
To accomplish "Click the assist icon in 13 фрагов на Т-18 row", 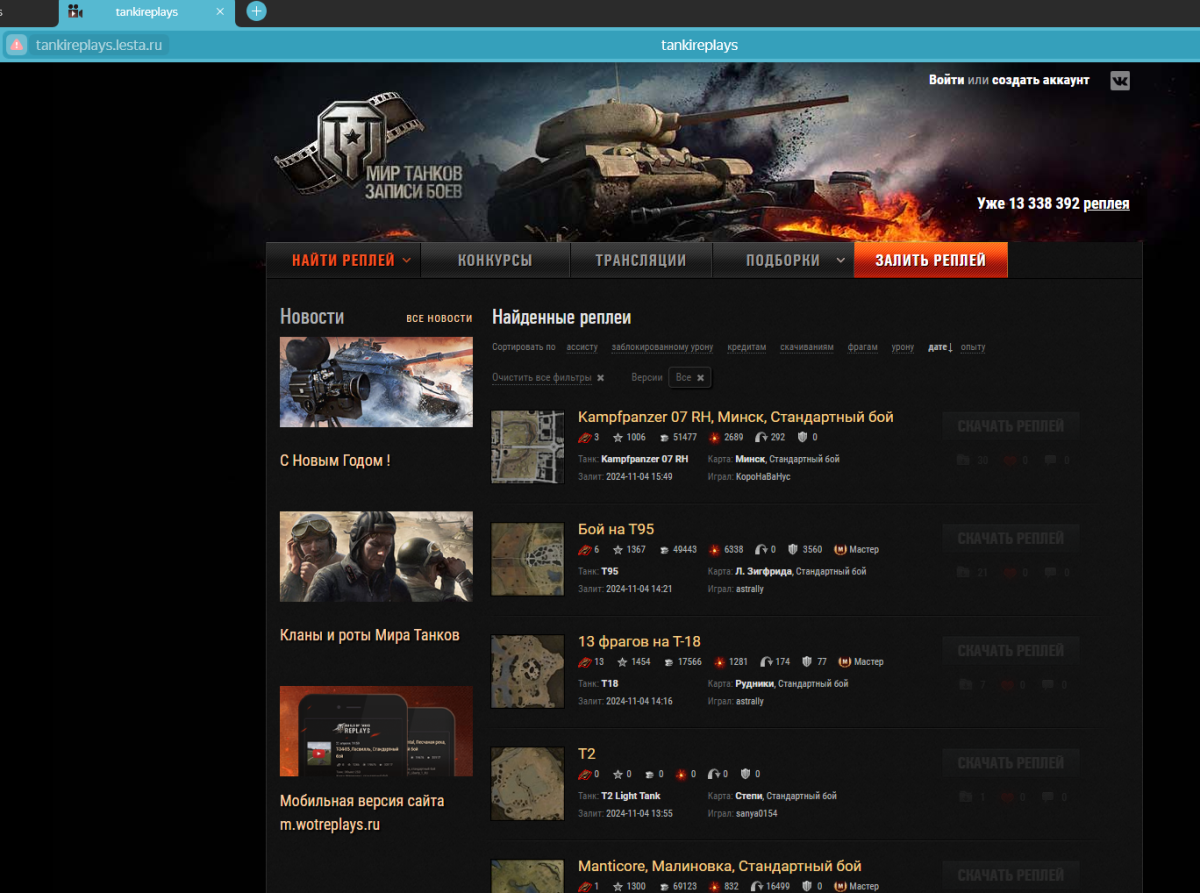I will pos(766,662).
